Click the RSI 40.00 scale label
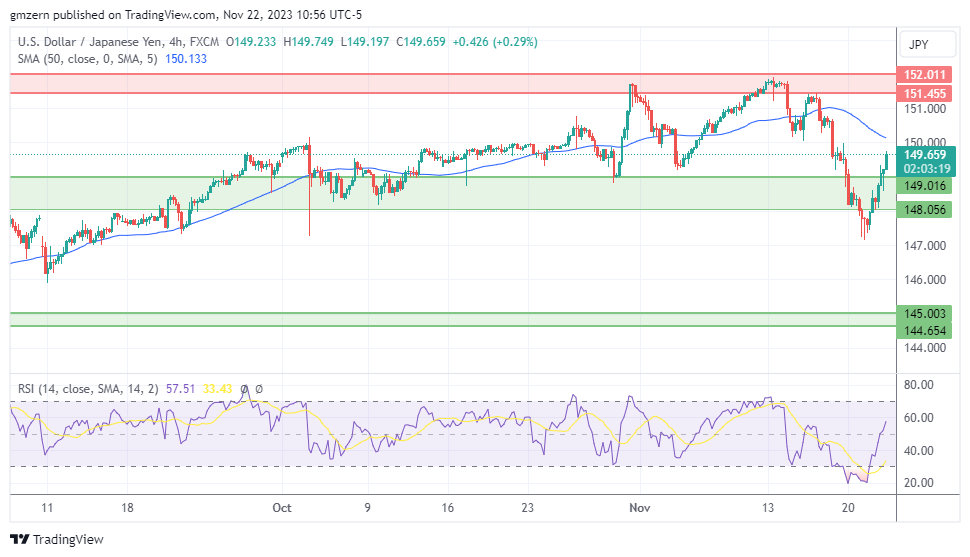The image size is (970, 557). [919, 451]
